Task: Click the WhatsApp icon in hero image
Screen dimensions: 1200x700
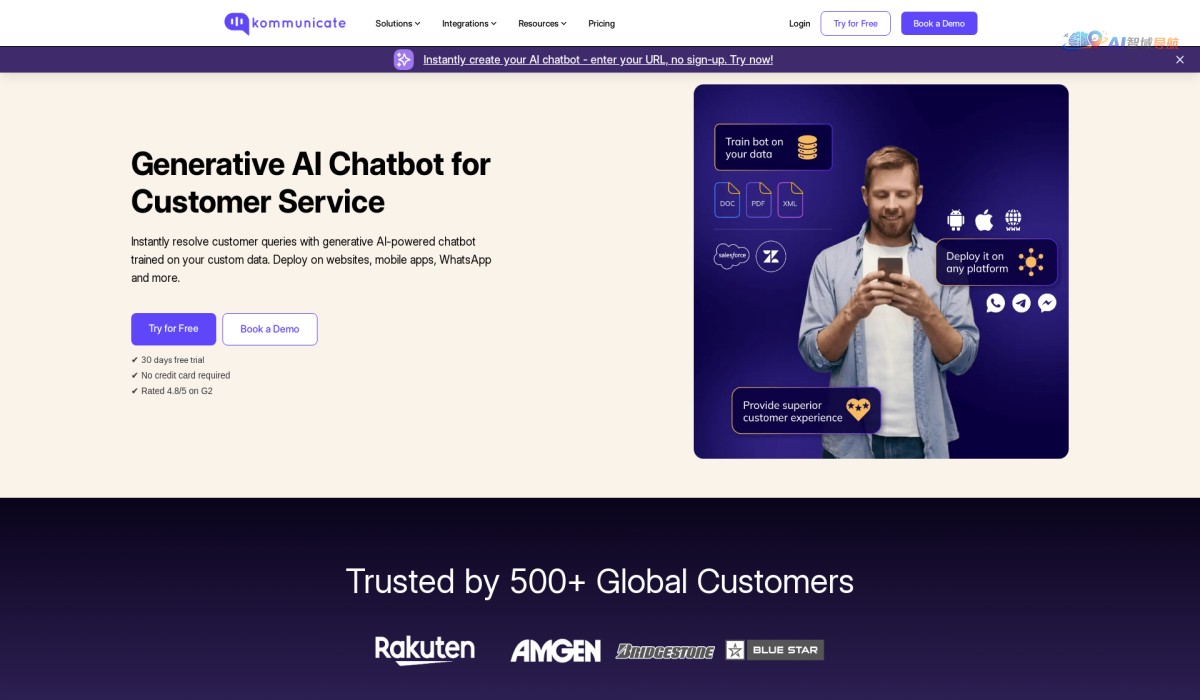Action: [x=995, y=303]
